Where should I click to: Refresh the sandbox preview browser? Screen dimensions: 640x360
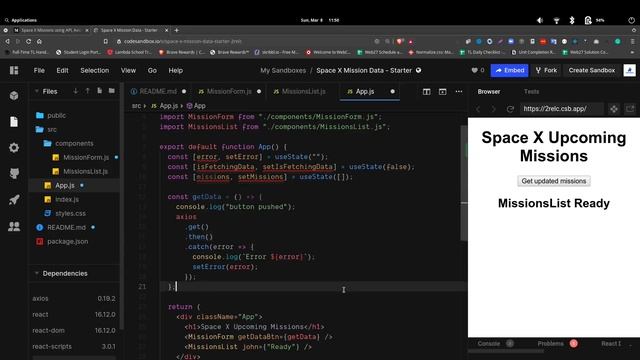[510, 109]
